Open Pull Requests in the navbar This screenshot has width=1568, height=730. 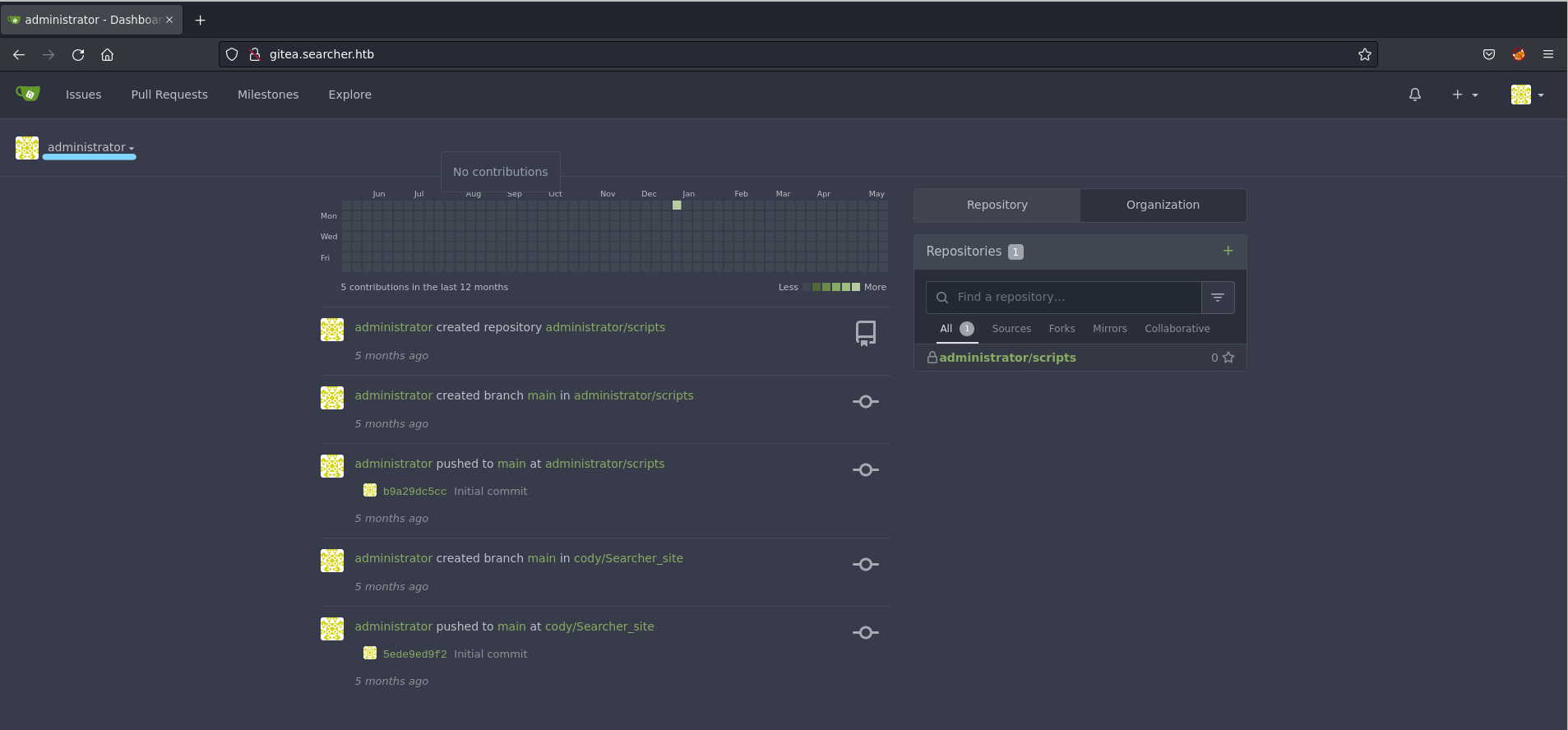point(169,95)
